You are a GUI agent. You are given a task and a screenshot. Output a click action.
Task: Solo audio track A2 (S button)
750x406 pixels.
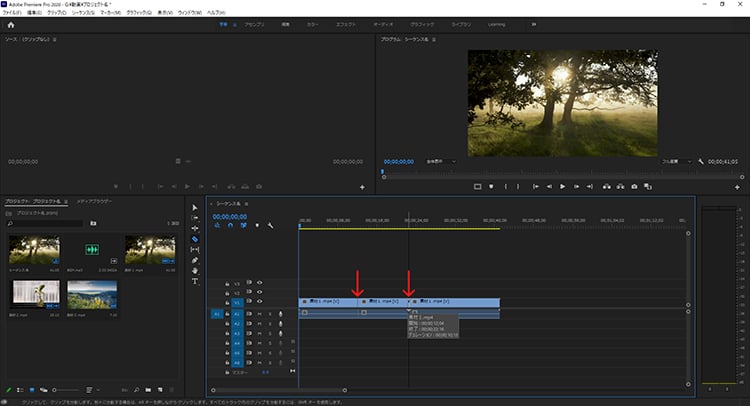[x=270, y=324]
